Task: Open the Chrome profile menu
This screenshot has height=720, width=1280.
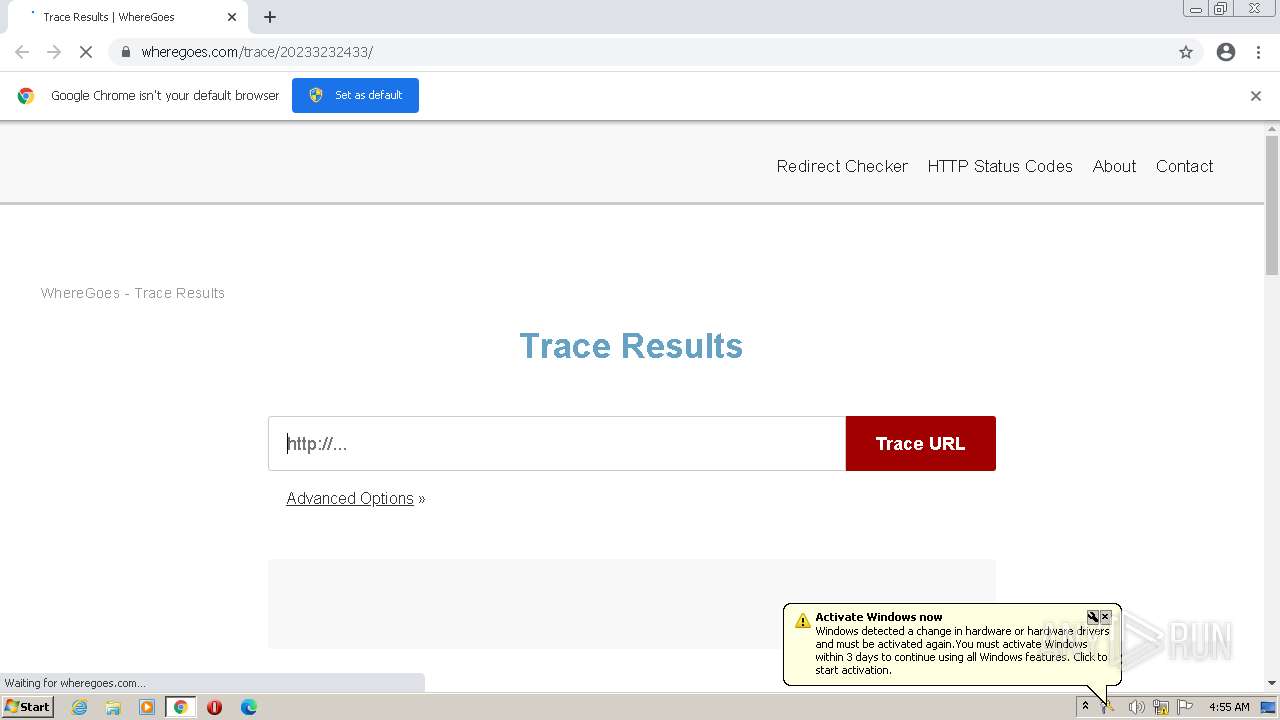Action: point(1226,52)
